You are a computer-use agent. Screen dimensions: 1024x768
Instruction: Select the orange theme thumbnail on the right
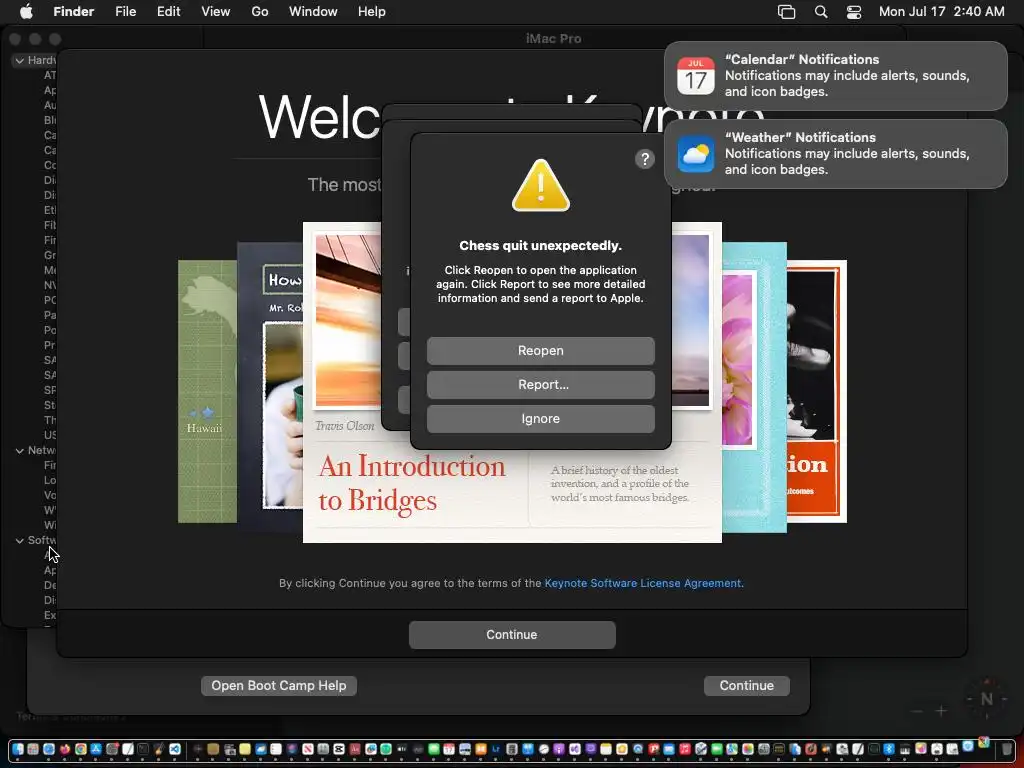pos(817,392)
